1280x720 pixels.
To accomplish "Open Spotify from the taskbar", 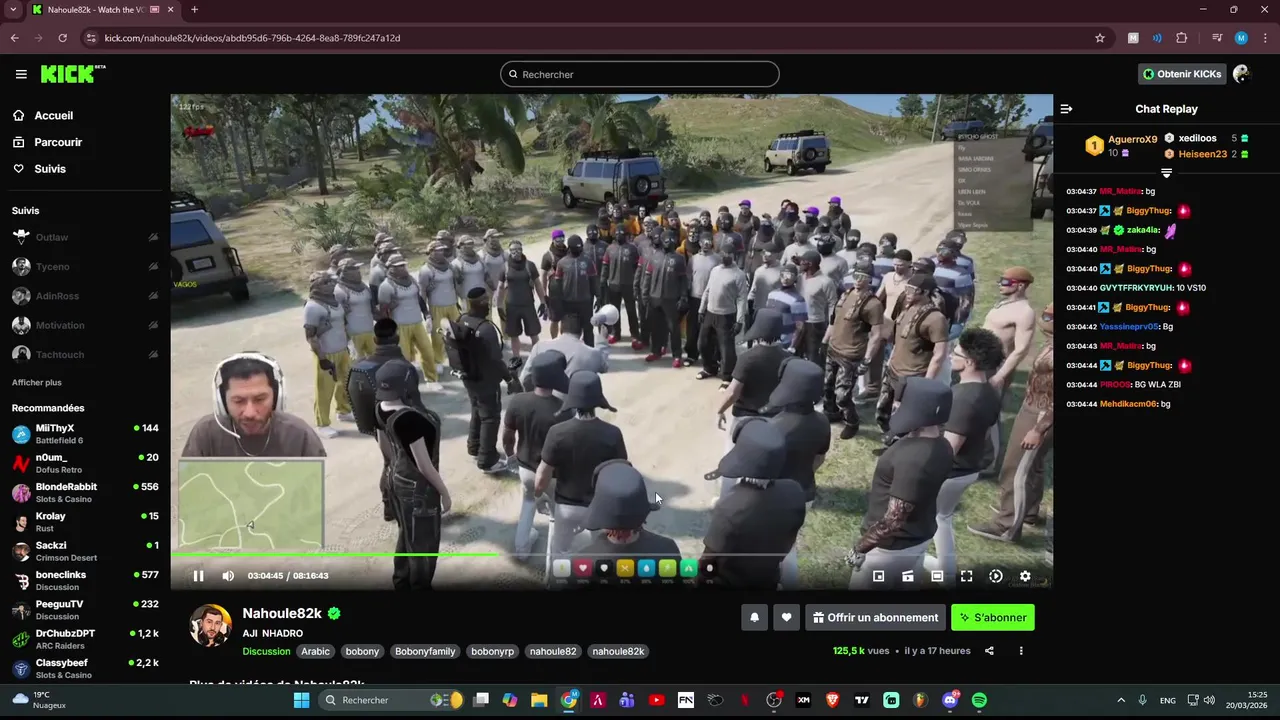I will (979, 700).
